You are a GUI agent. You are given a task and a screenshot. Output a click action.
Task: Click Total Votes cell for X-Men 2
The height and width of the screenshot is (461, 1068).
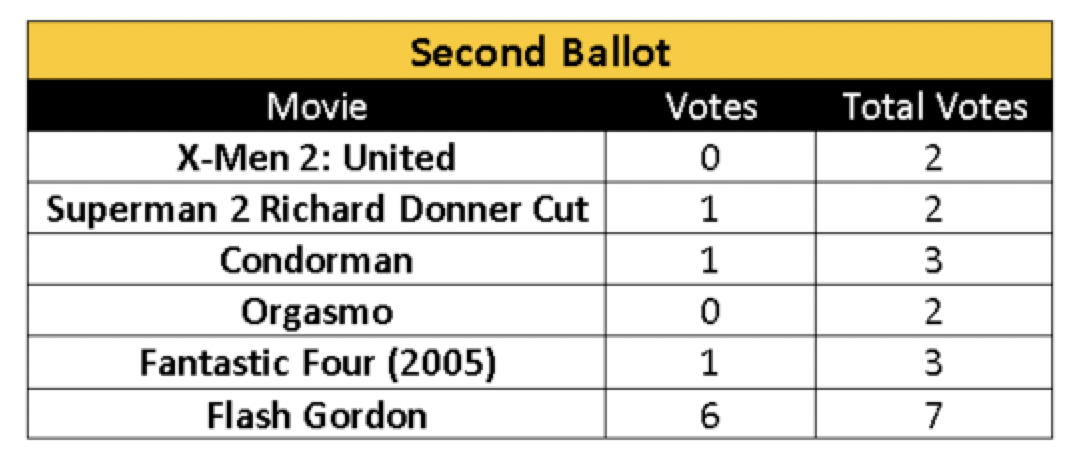(934, 157)
